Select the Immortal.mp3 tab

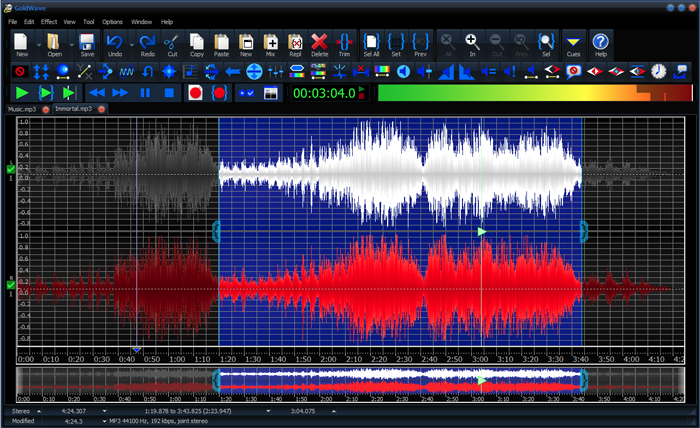(74, 109)
